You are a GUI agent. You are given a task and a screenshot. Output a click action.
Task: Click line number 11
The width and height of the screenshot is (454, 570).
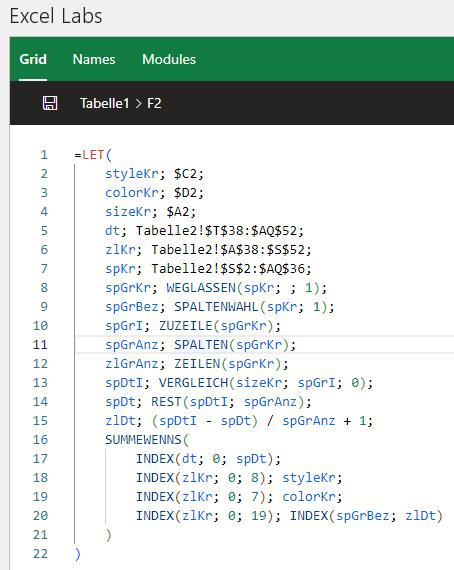coord(40,345)
